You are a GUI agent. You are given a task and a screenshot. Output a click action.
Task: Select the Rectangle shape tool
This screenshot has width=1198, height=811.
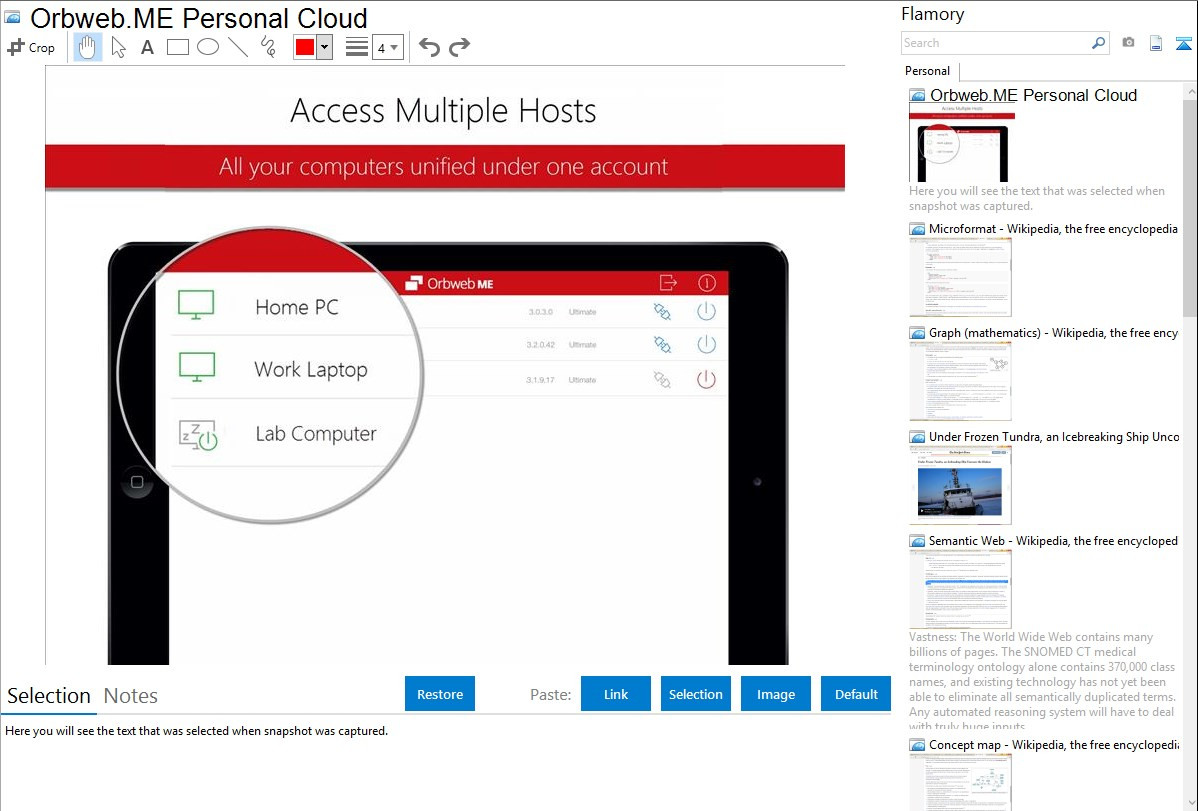[177, 47]
